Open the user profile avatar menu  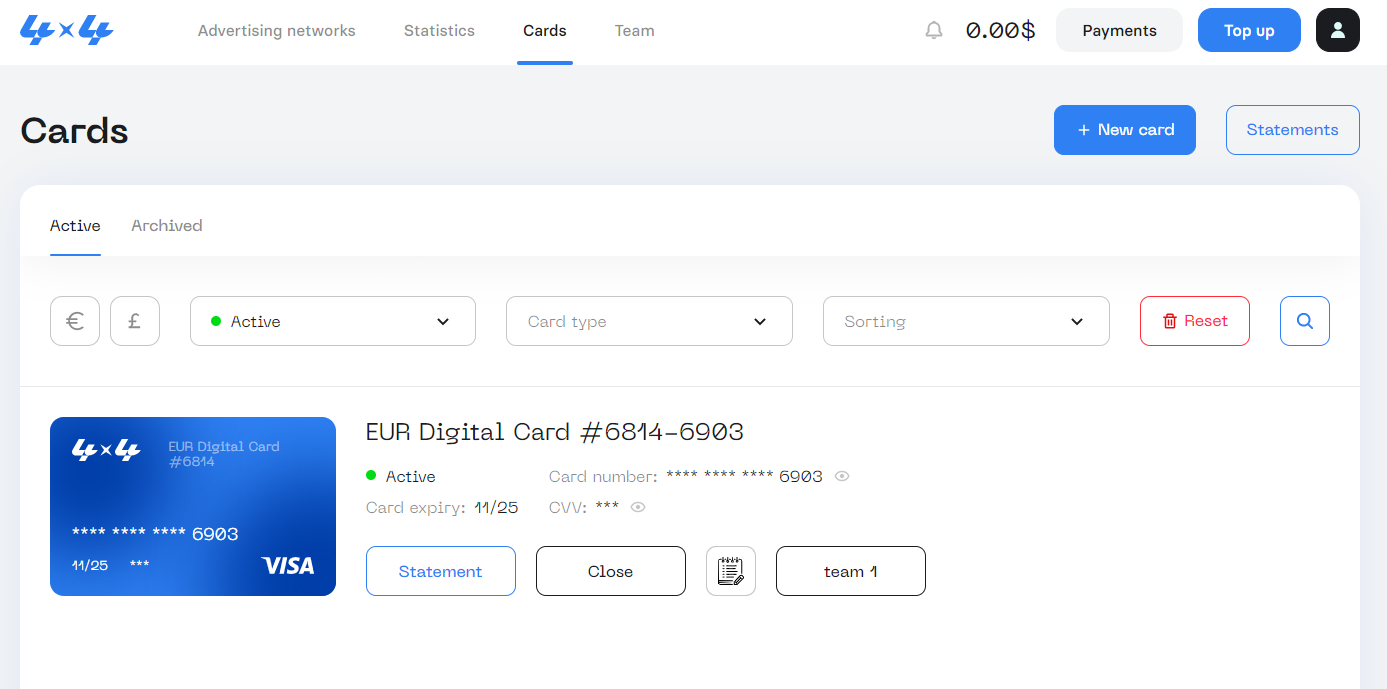tap(1337, 30)
